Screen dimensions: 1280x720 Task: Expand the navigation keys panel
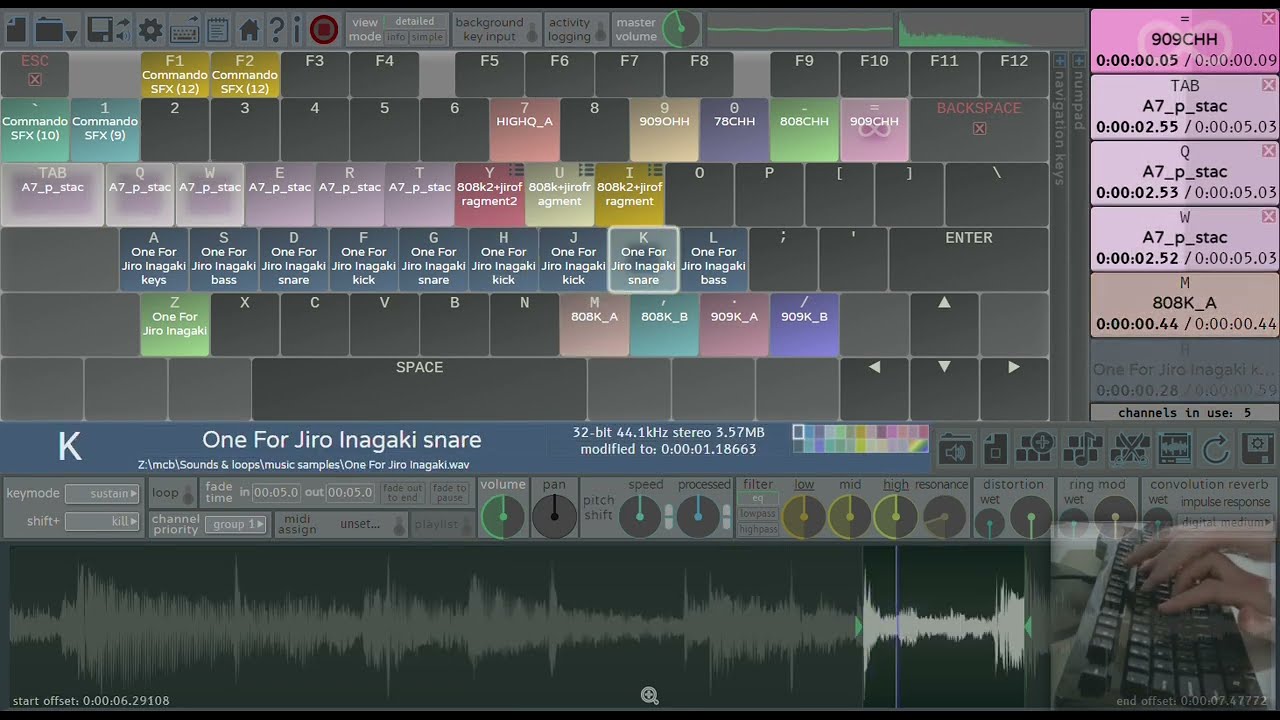tap(1060, 60)
